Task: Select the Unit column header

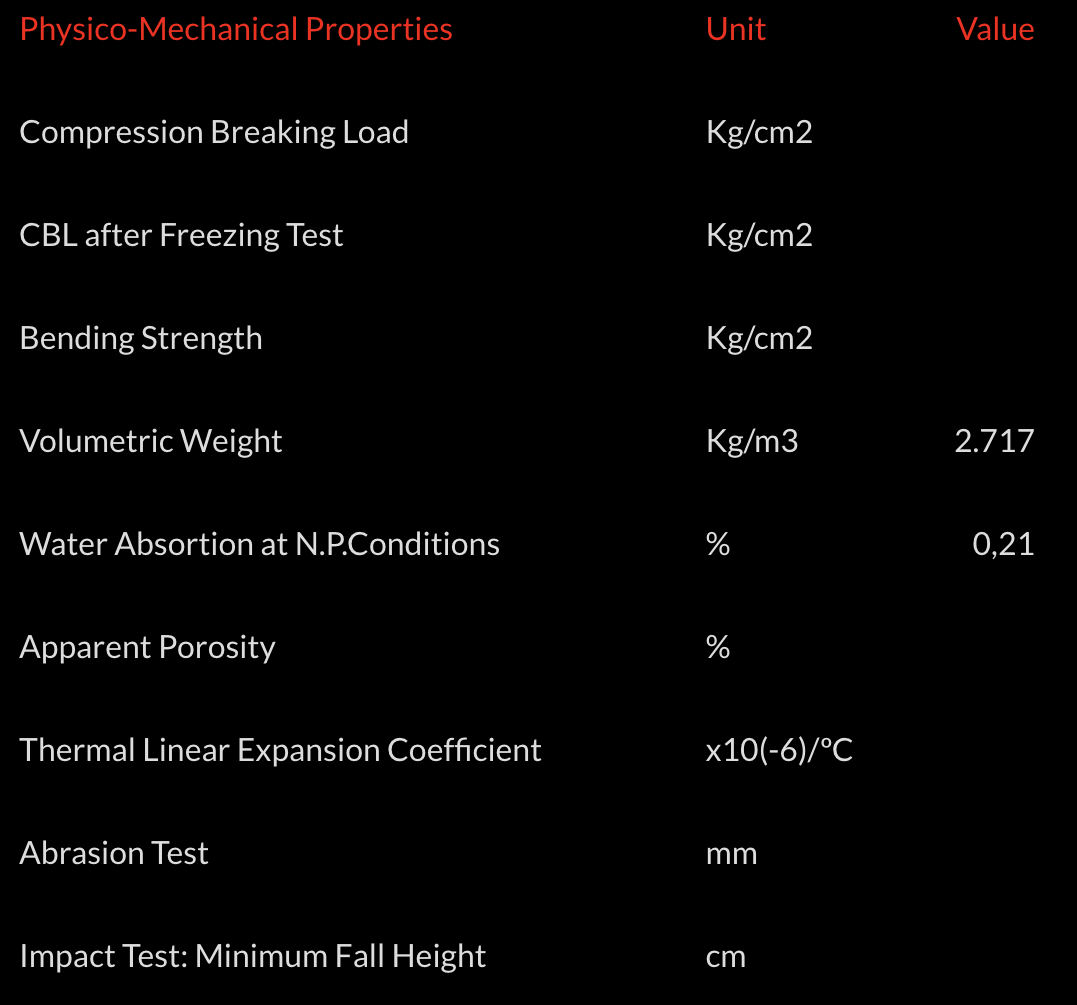Action: (735, 29)
